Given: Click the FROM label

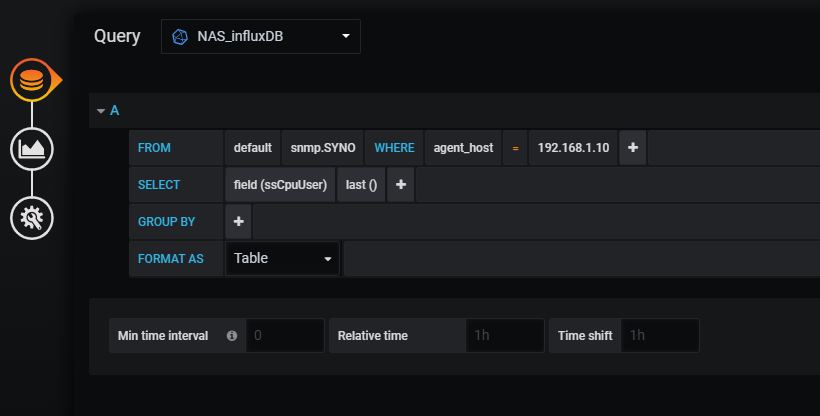Looking at the screenshot, I should pyautogui.click(x=154, y=148).
